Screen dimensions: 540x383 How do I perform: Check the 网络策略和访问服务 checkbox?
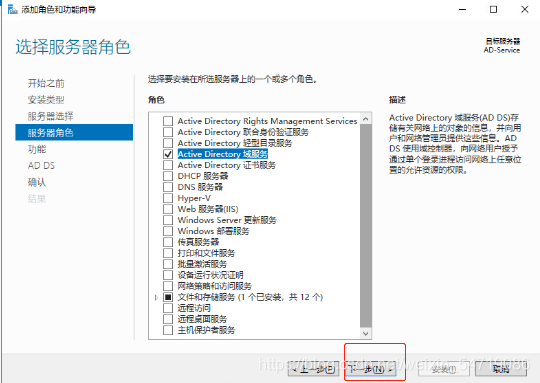tap(168, 286)
